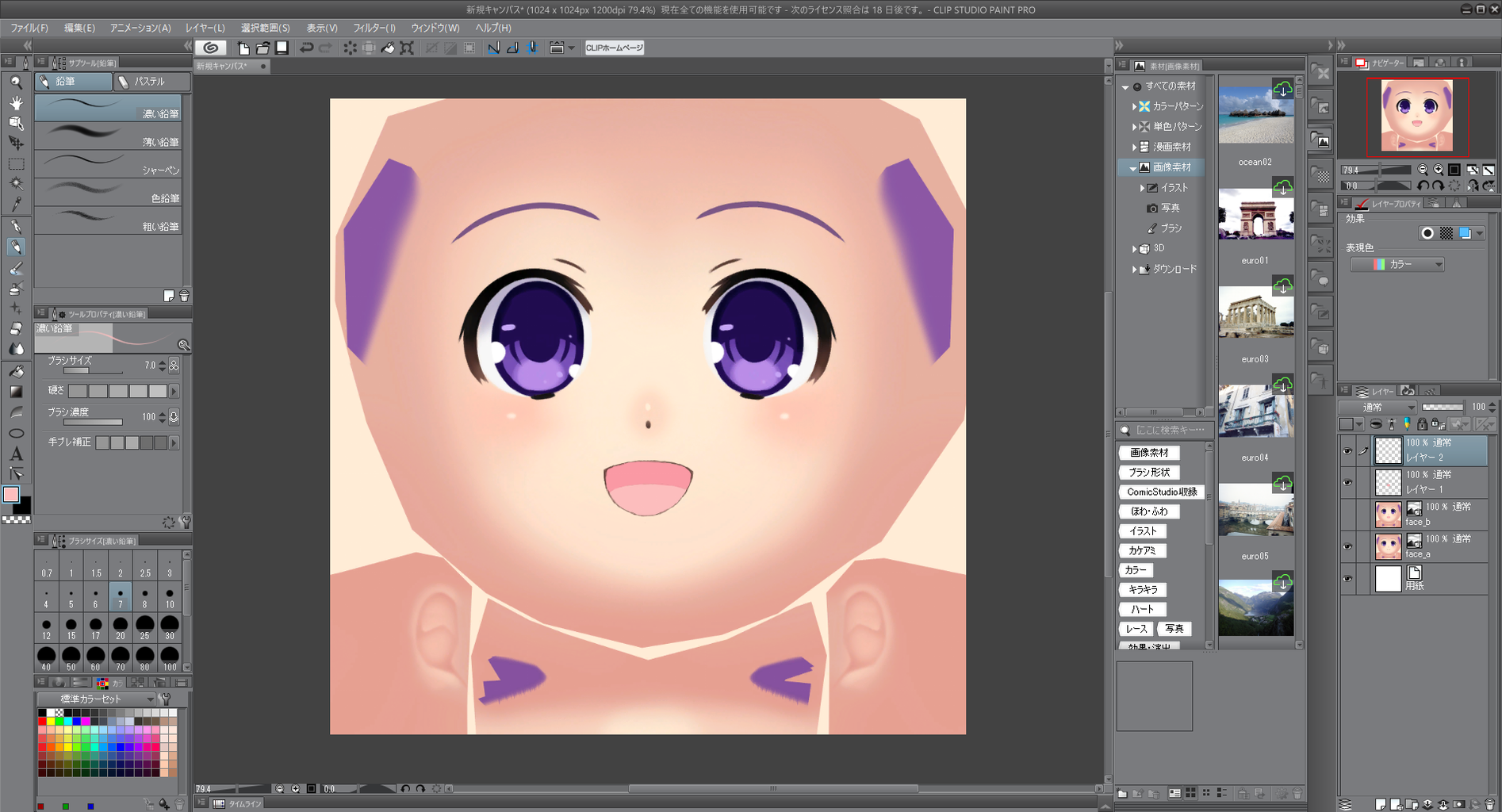Click the Fill bucket icon in command bar
Screen dimensions: 1502x812
pyautogui.click(x=388, y=48)
